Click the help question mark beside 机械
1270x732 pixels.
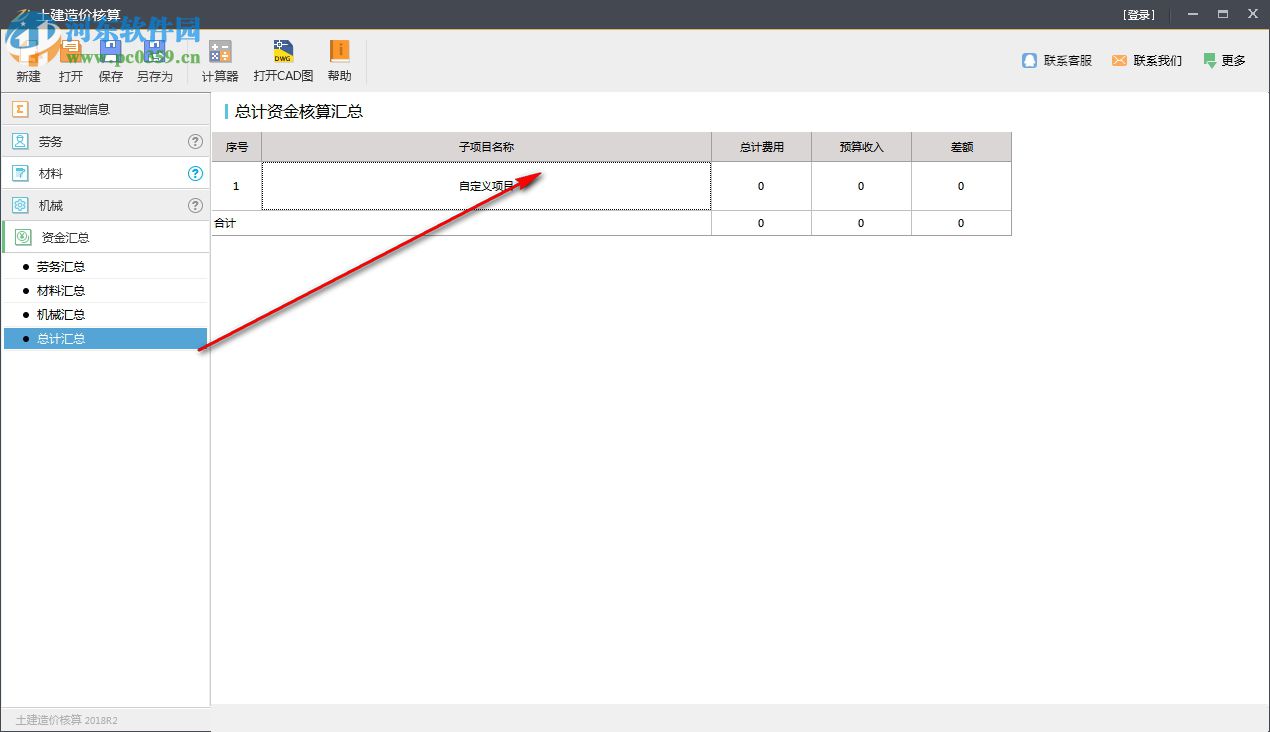pos(196,206)
